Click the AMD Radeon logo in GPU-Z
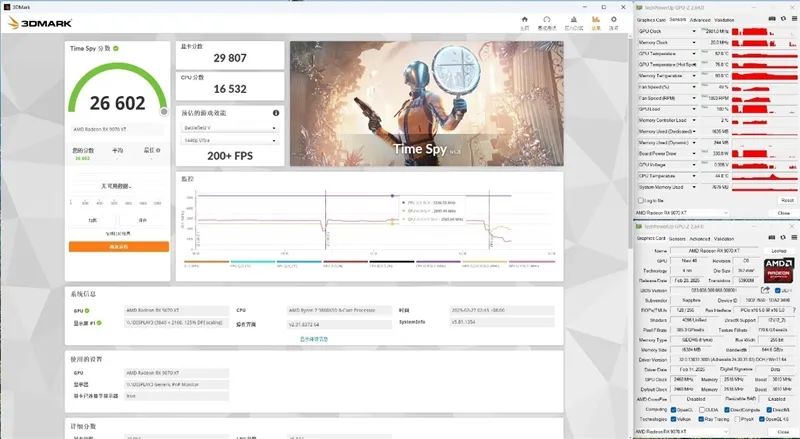 [779, 270]
